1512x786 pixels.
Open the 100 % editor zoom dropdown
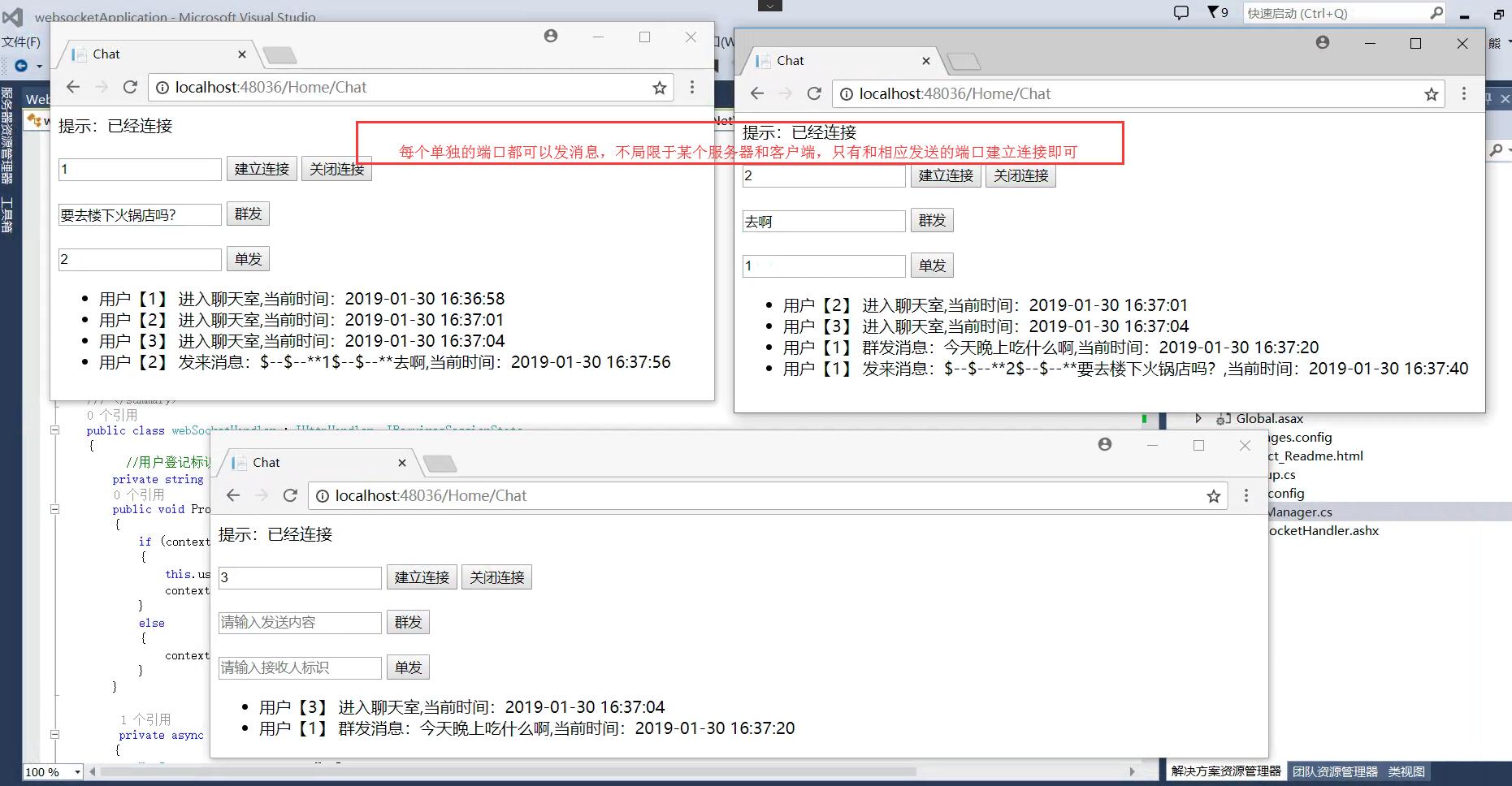tap(77, 772)
